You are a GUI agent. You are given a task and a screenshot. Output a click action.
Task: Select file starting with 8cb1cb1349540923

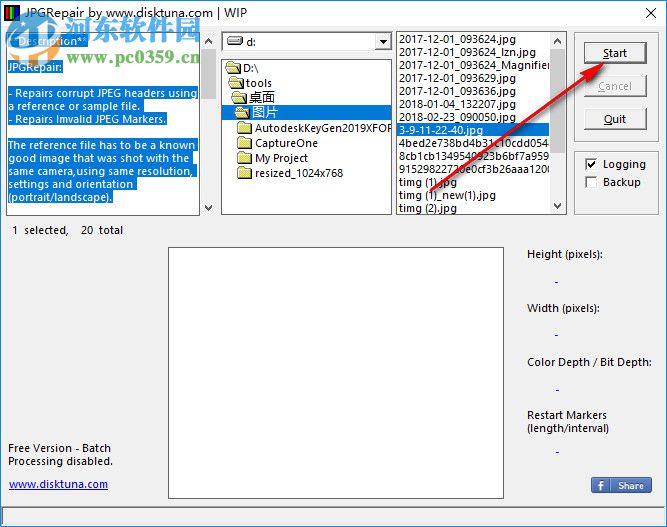pos(473,156)
